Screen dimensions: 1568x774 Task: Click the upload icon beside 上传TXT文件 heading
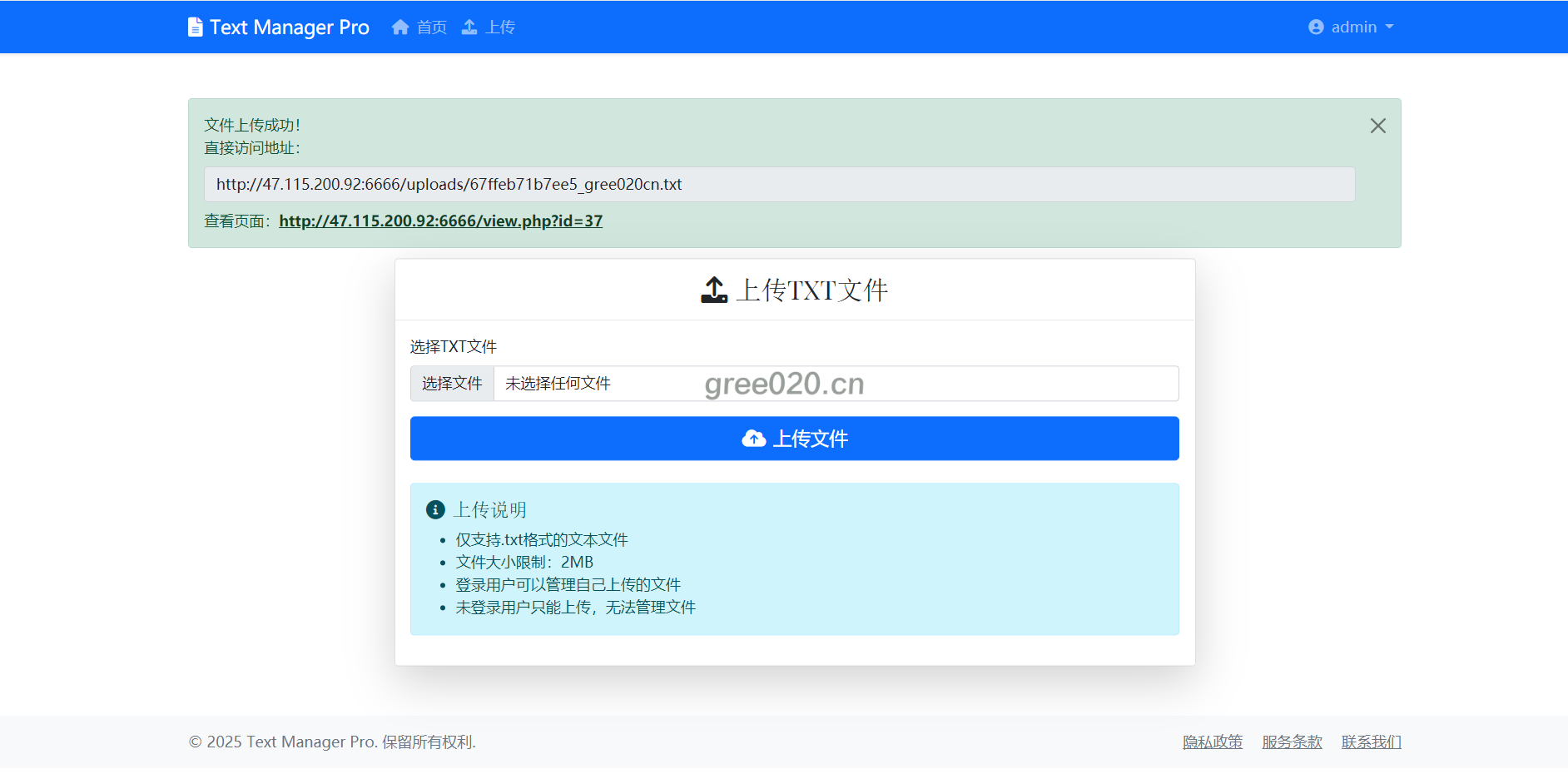pyautogui.click(x=714, y=290)
